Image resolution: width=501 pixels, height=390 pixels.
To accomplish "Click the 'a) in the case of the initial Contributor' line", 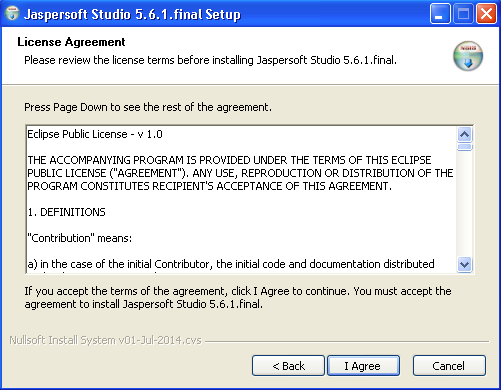I will coord(231,264).
